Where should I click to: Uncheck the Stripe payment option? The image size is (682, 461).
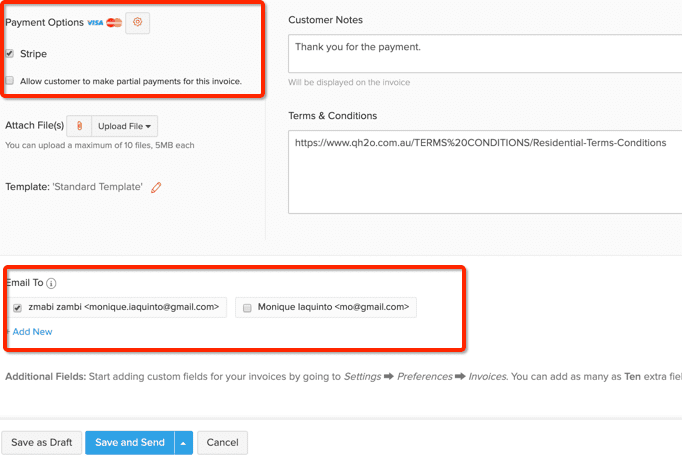(x=10, y=53)
